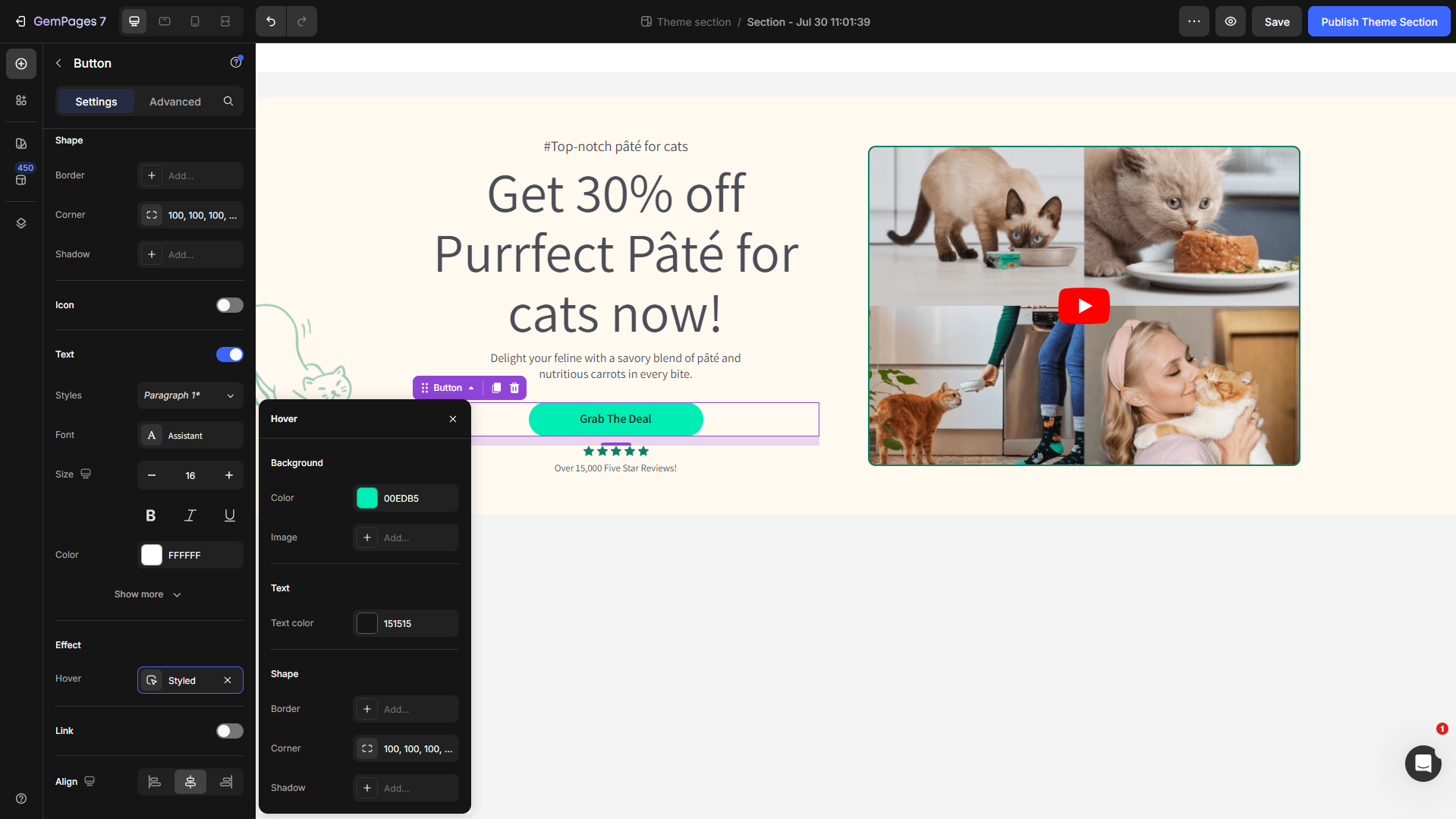The image size is (1456, 819).
Task: Open the hover background 00EDB5 color swatch
Action: point(367,498)
